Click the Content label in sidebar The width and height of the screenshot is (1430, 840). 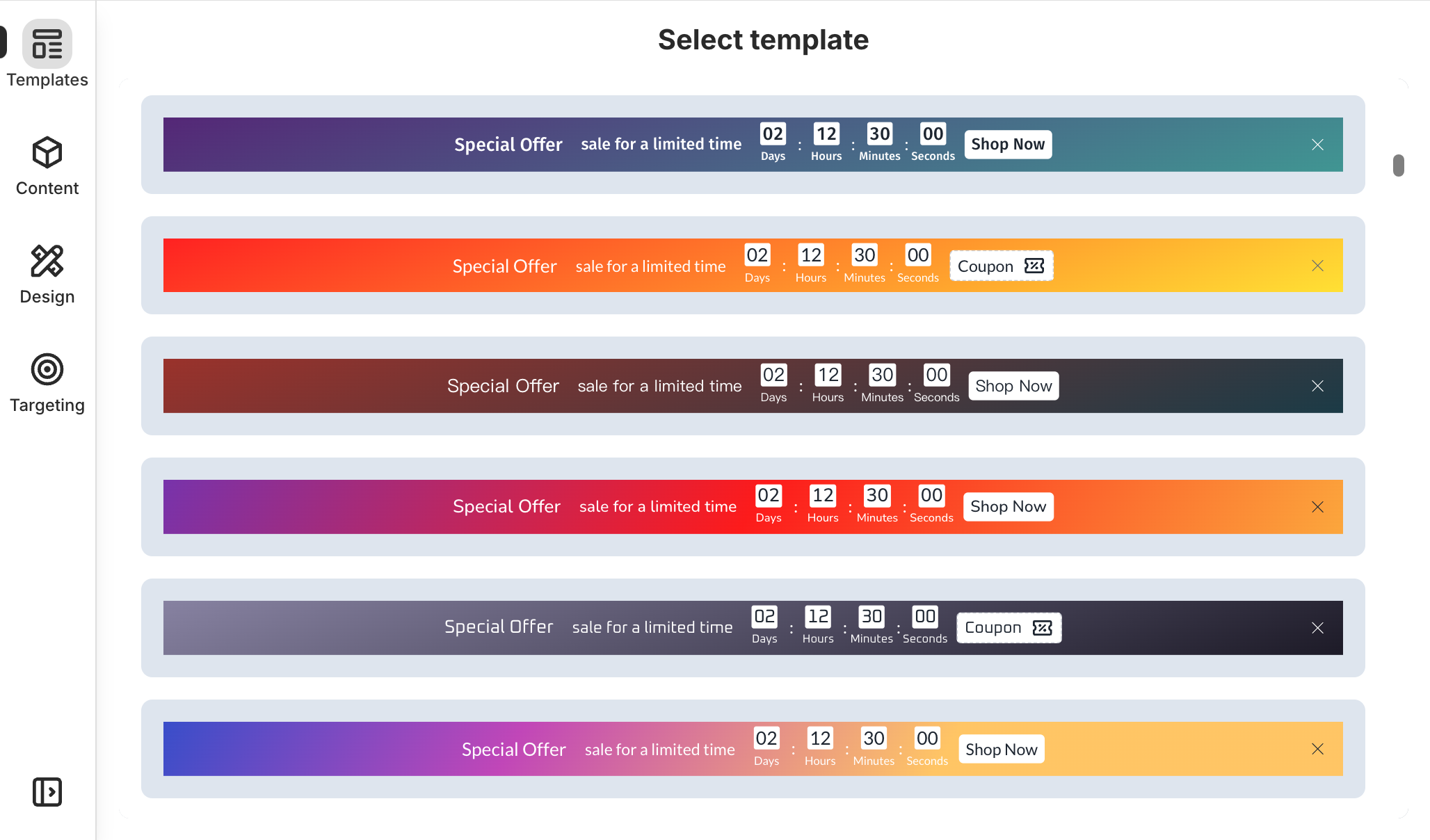(x=47, y=188)
